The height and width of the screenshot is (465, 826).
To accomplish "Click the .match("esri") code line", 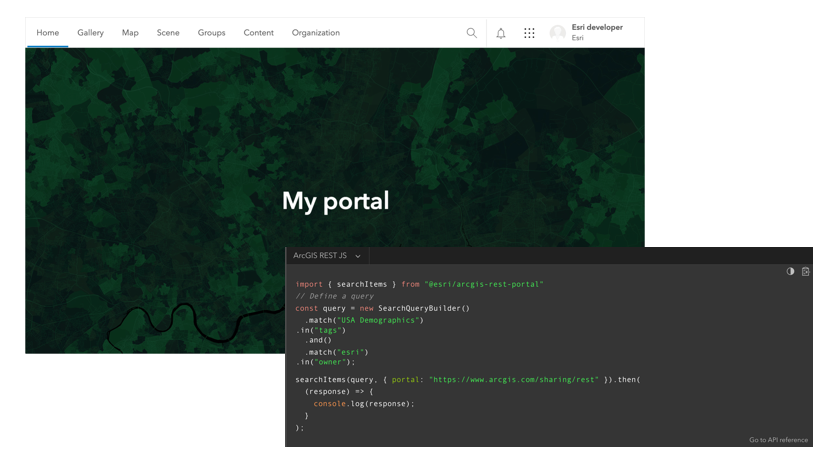I will (336, 352).
